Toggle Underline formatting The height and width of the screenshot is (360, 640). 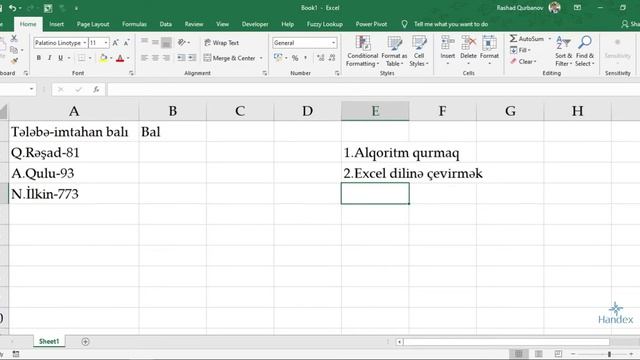tap(61, 58)
